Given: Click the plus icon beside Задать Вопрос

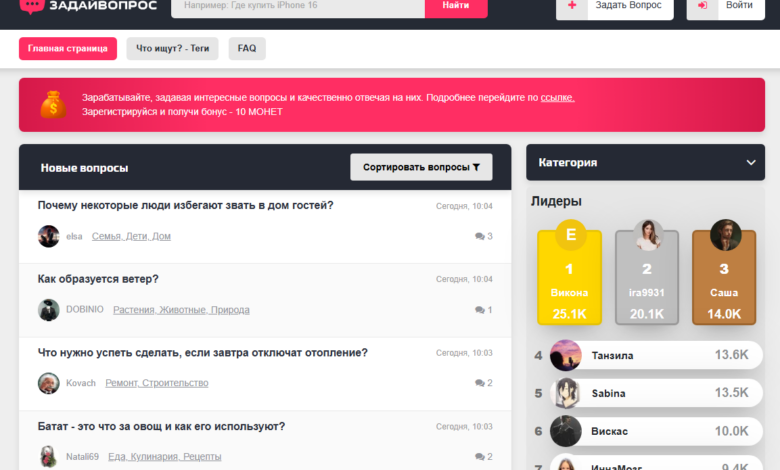Looking at the screenshot, I should coord(572,5).
